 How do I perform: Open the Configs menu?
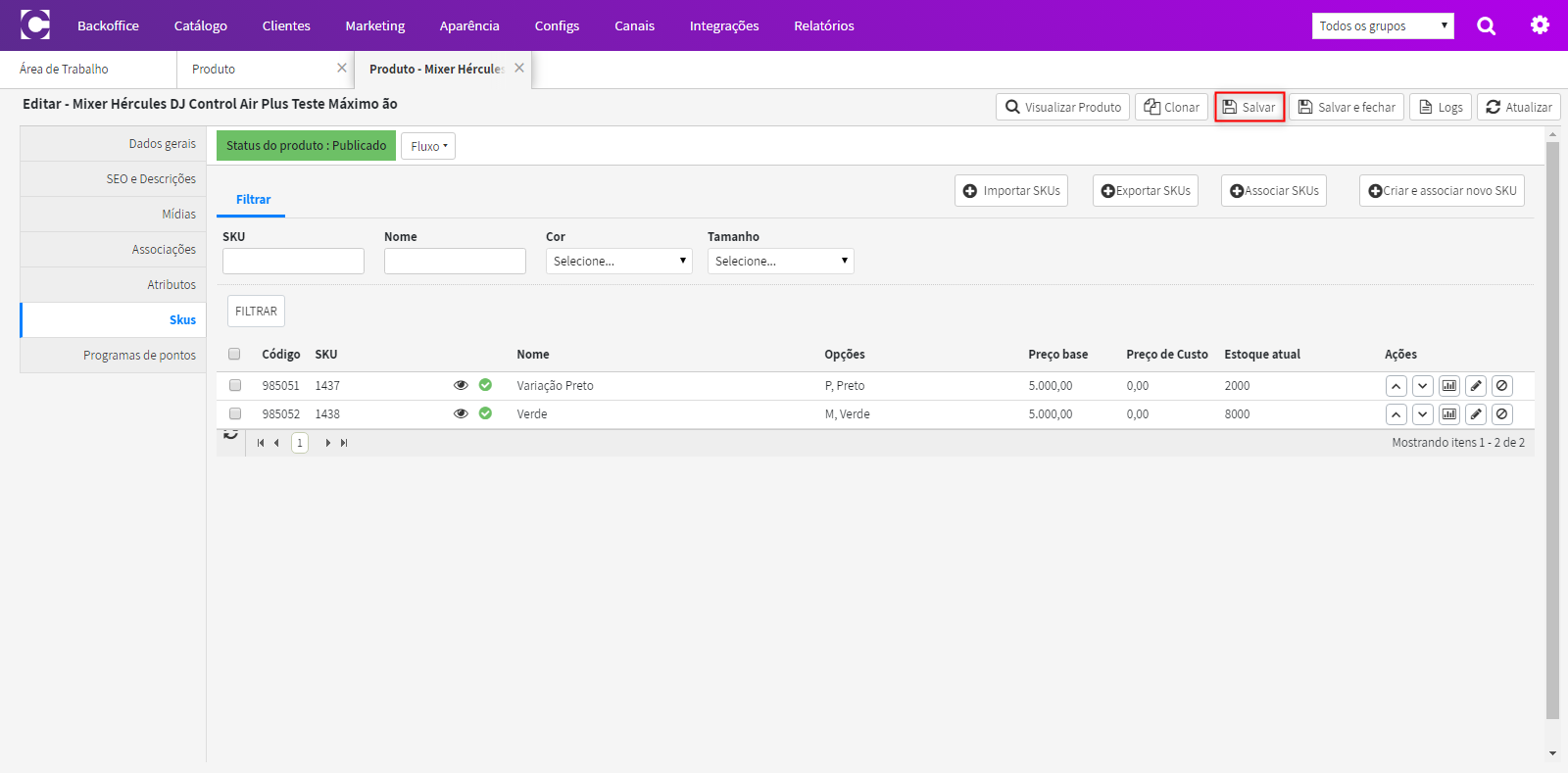[557, 25]
